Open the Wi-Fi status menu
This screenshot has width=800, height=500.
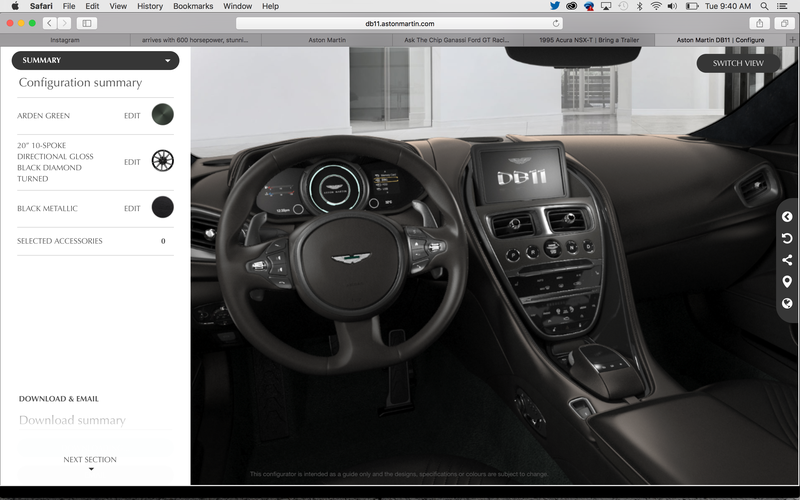pyautogui.click(x=656, y=6)
